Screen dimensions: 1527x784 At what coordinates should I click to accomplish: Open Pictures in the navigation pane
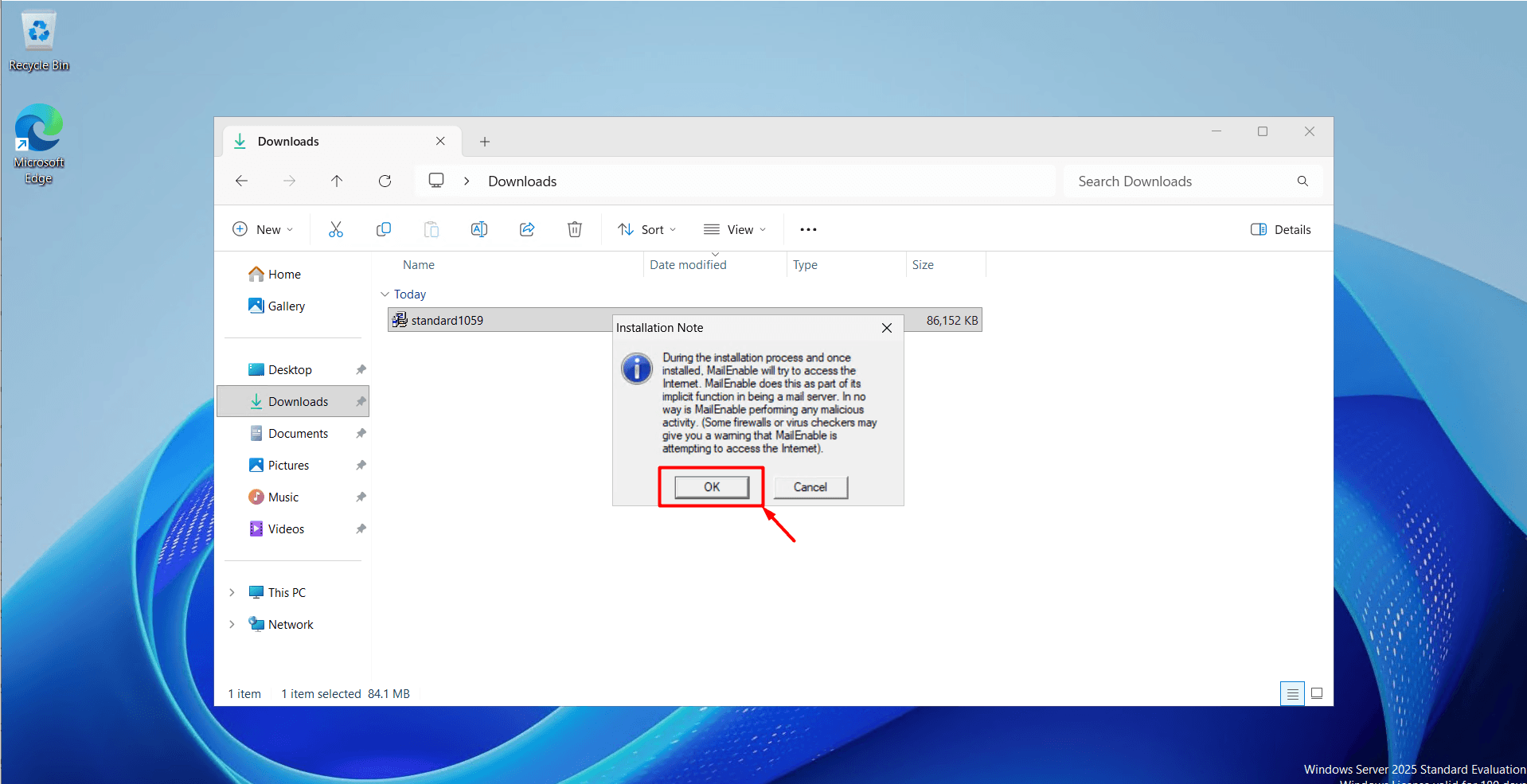279,465
